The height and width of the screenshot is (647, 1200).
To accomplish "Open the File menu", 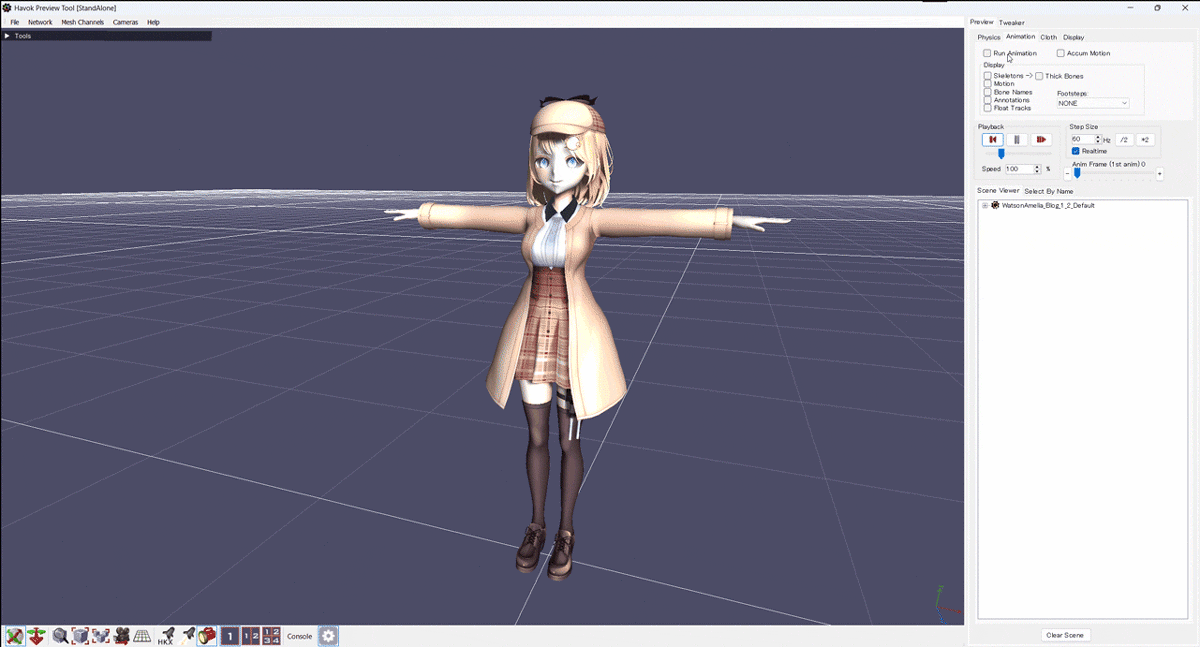I will point(15,22).
